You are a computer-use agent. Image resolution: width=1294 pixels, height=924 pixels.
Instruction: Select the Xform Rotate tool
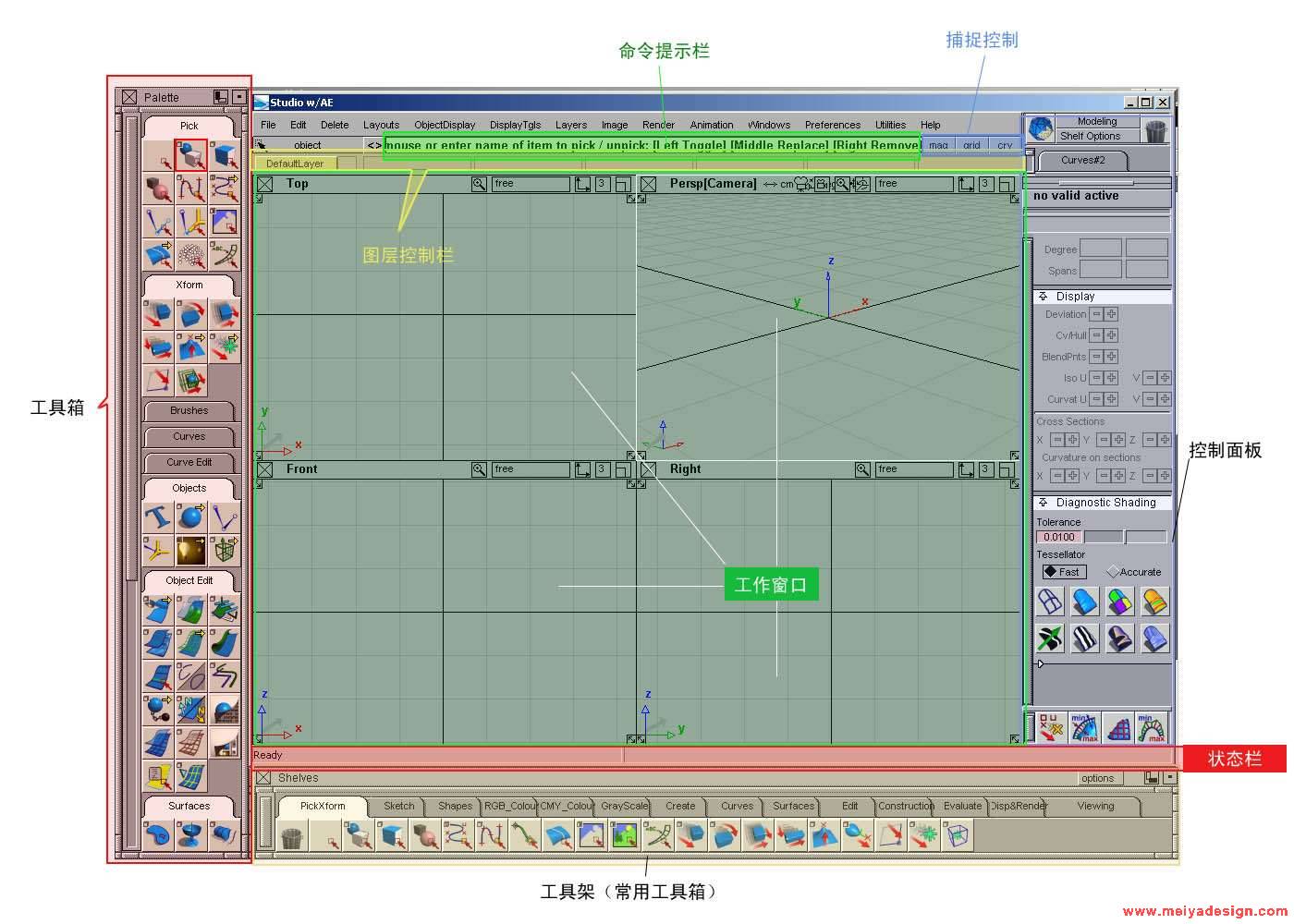click(191, 314)
